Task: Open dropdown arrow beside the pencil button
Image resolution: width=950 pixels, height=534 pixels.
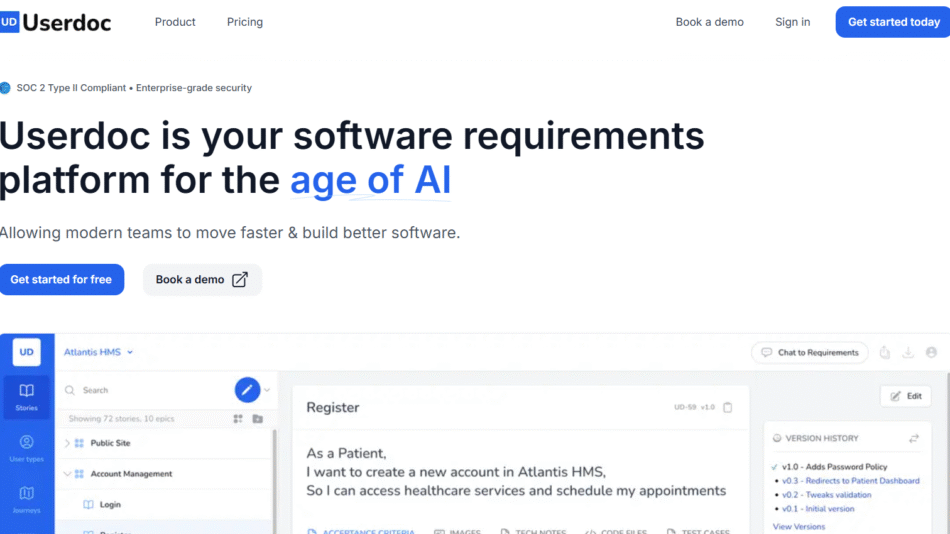Action: point(267,390)
